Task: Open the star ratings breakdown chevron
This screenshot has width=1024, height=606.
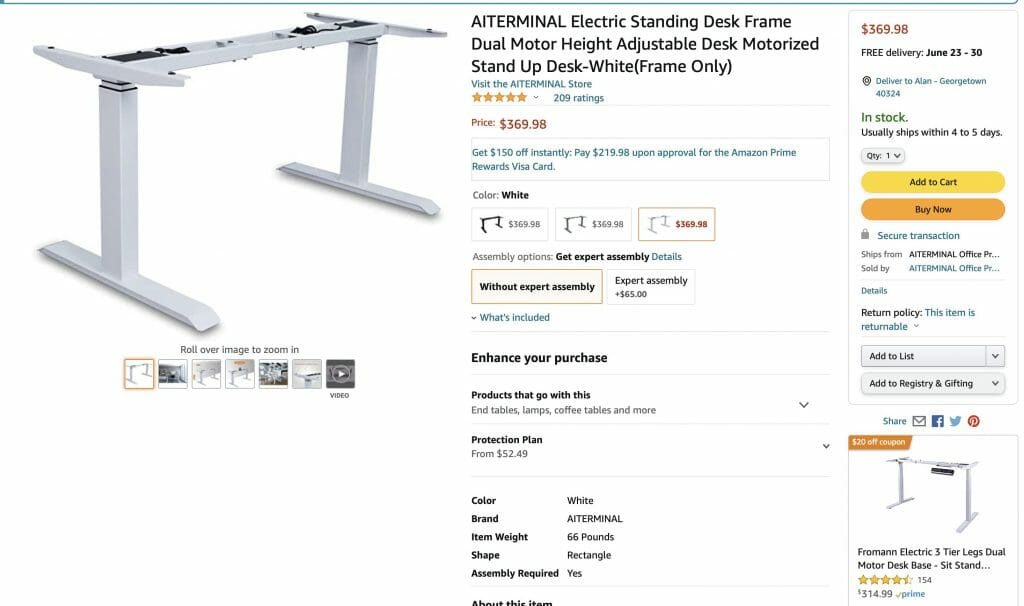Action: tap(536, 98)
